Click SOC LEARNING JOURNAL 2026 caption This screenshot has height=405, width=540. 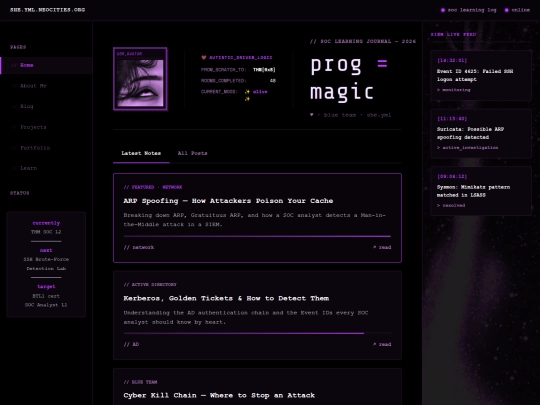click(x=363, y=41)
